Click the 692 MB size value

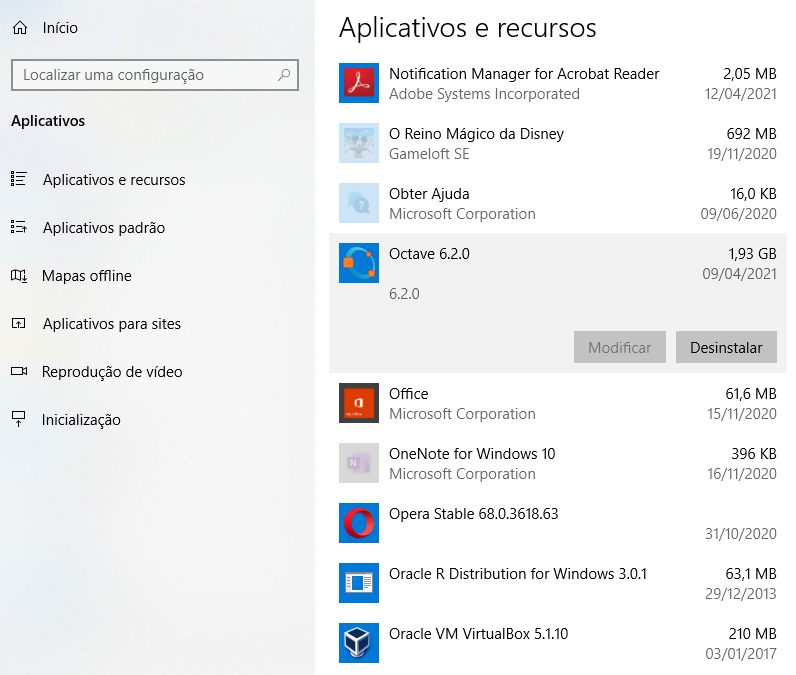click(x=751, y=134)
